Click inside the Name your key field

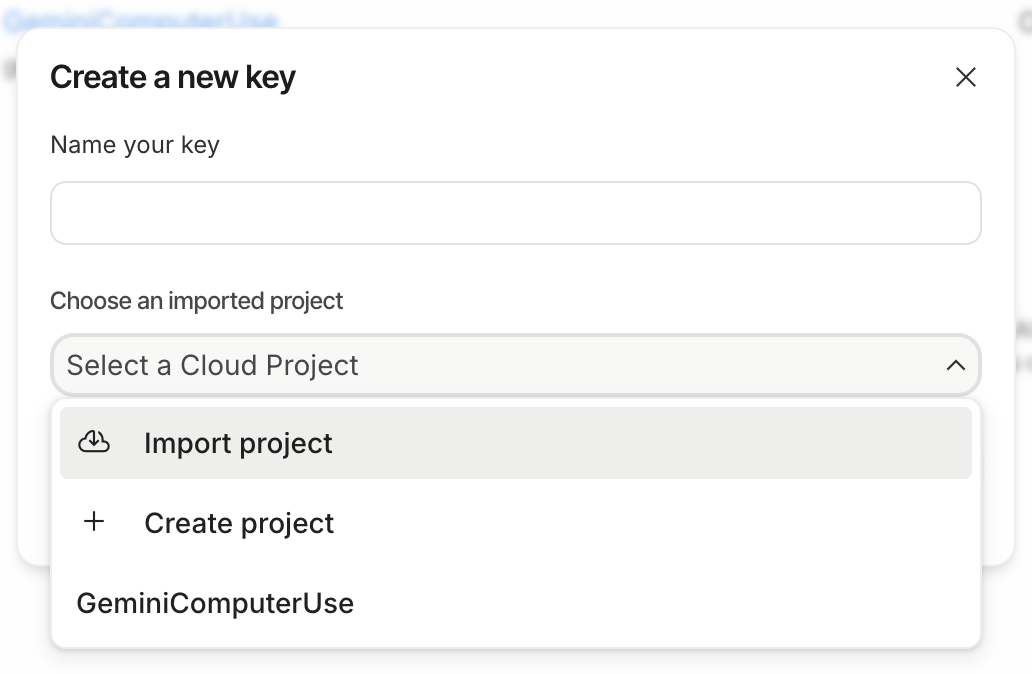click(x=516, y=213)
